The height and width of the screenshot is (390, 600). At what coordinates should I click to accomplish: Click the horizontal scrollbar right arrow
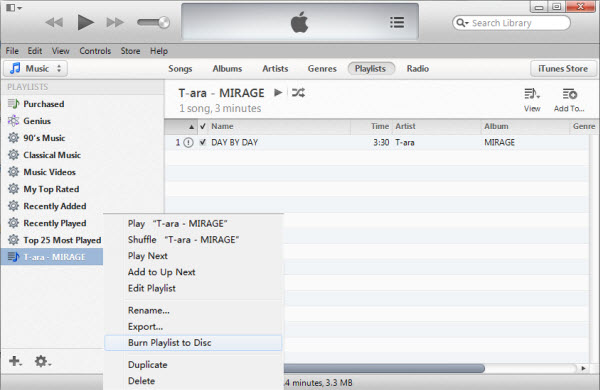(583, 368)
